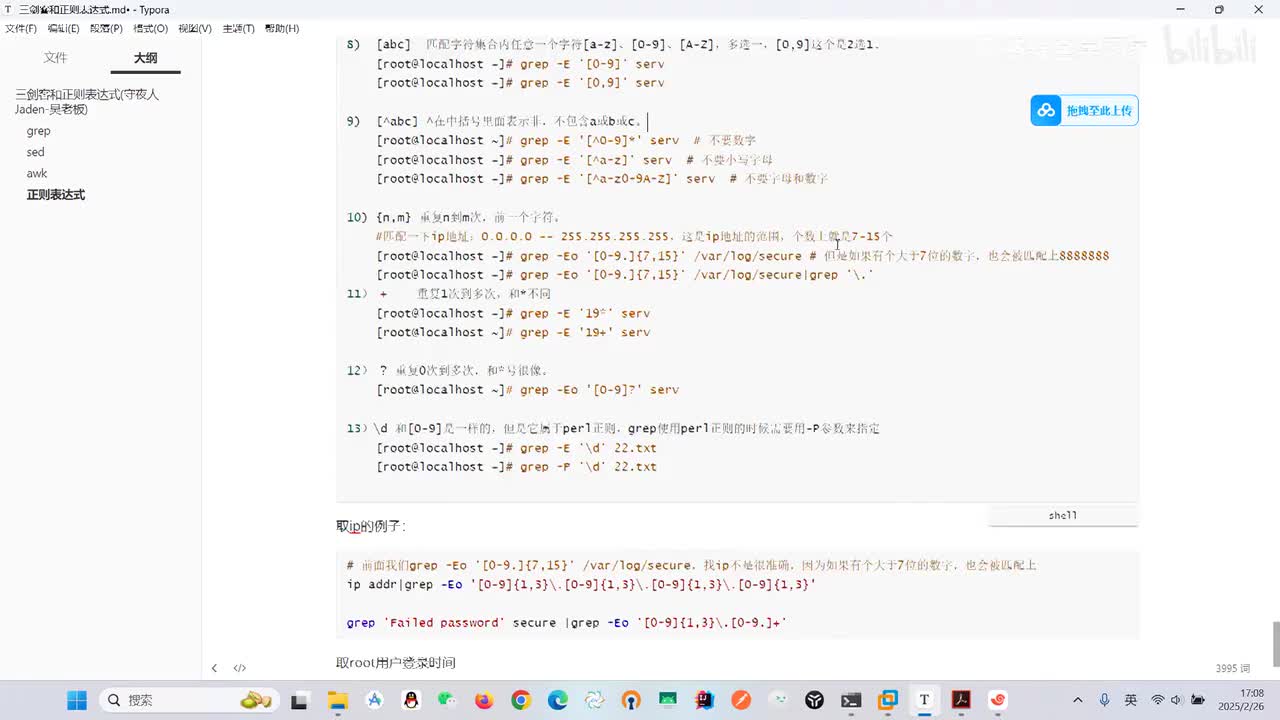
Task: Open File Explorer from the taskbar
Action: click(x=337, y=700)
